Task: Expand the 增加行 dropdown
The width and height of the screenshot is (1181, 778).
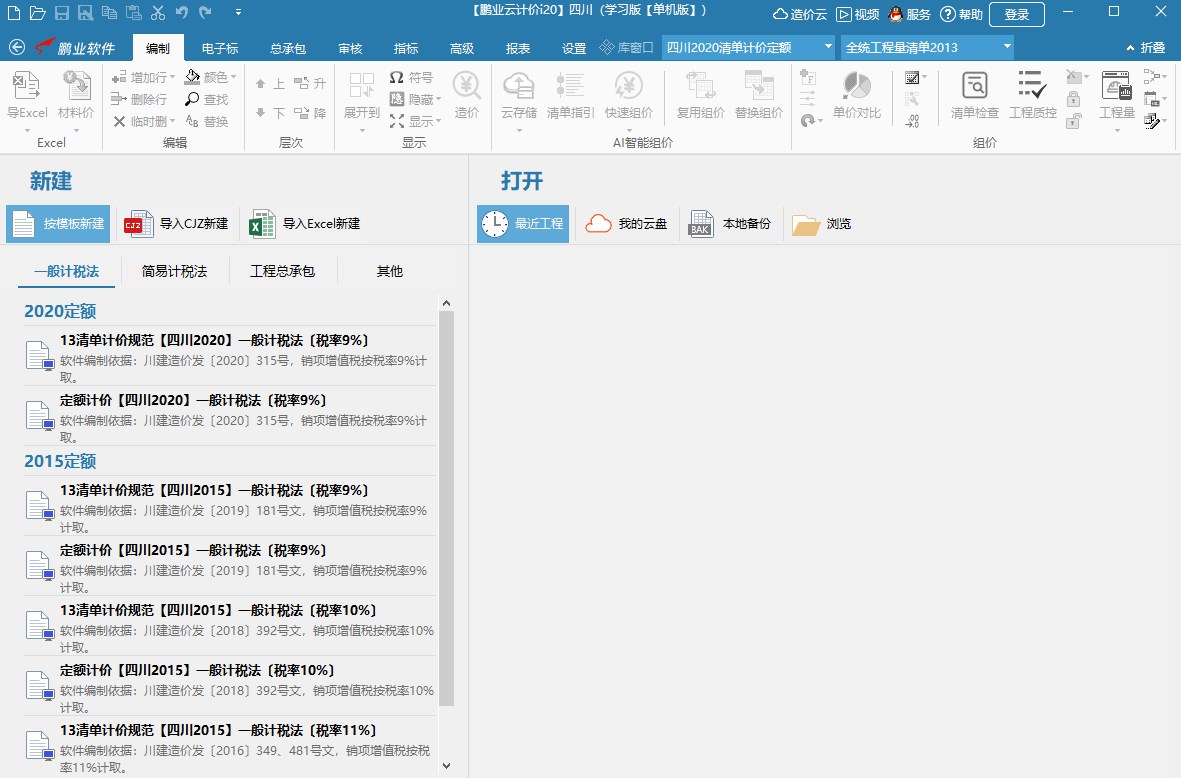Action: tap(172, 78)
